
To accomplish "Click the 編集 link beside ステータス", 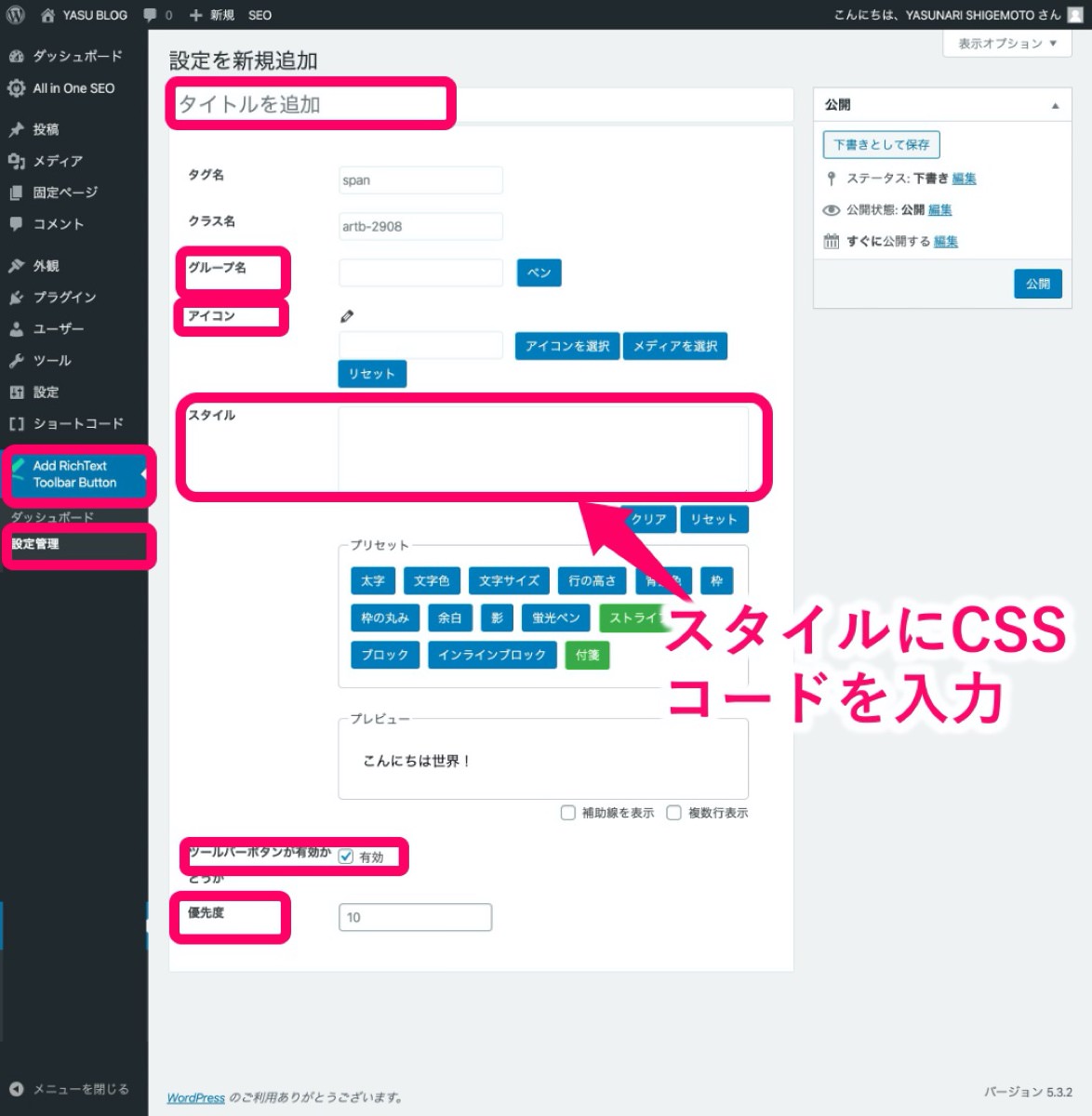I will pyautogui.click(x=964, y=179).
